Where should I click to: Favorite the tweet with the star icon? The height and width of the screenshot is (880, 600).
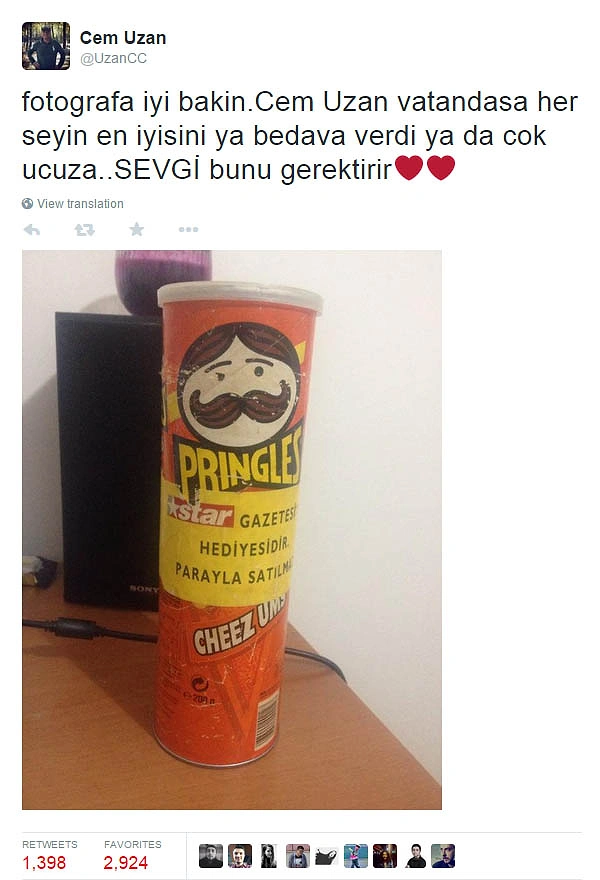pyautogui.click(x=136, y=229)
